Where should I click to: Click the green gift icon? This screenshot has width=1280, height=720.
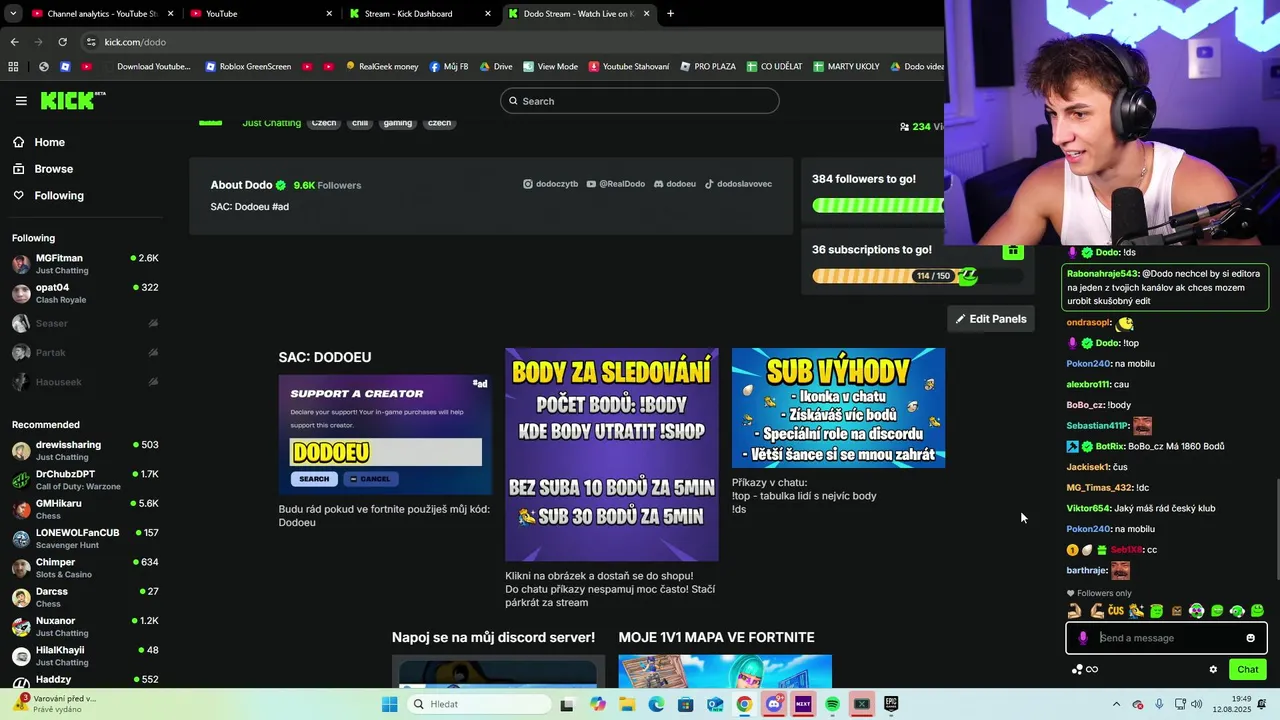(x=1013, y=251)
